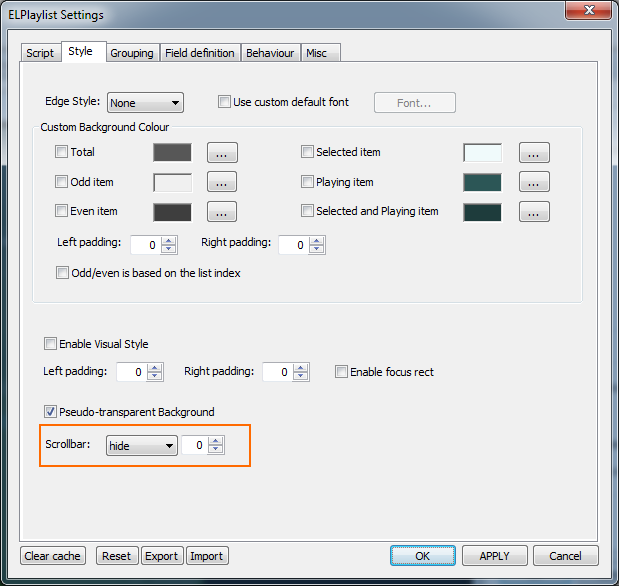Click the Clear cache button
Screen dimensions: 619x586
click(53, 556)
